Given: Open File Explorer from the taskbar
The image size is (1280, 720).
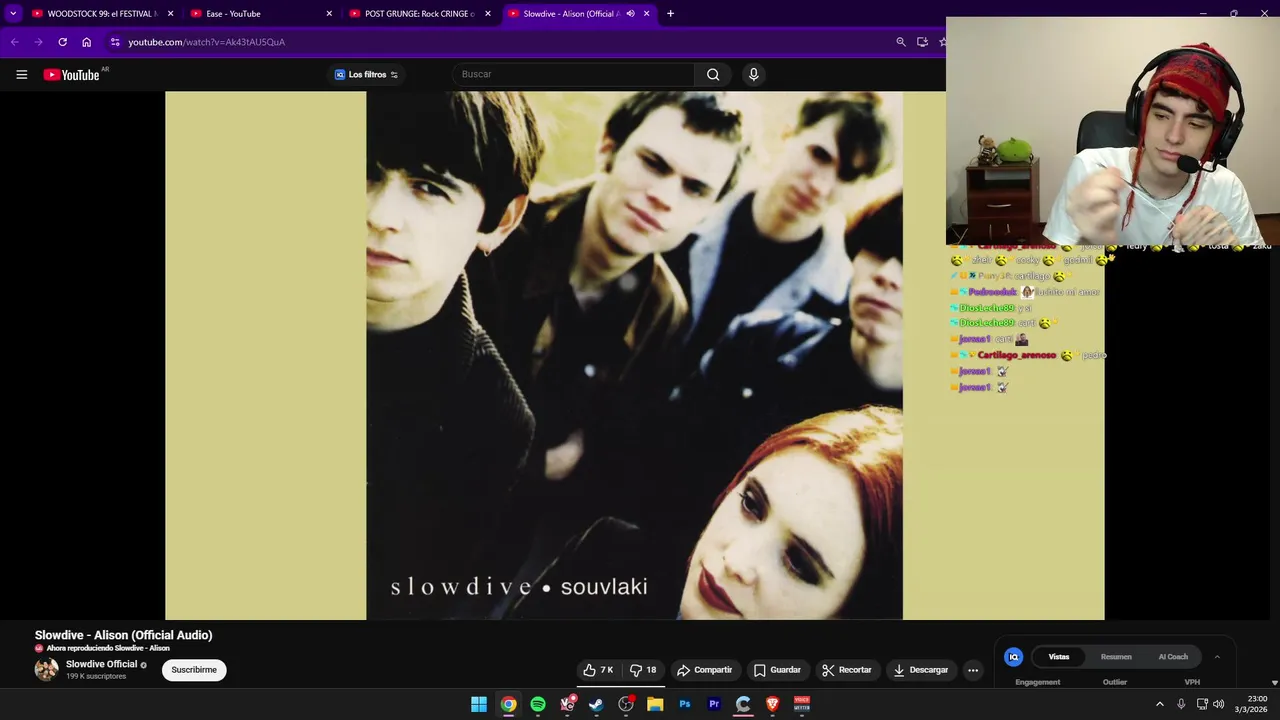Looking at the screenshot, I should [x=655, y=704].
